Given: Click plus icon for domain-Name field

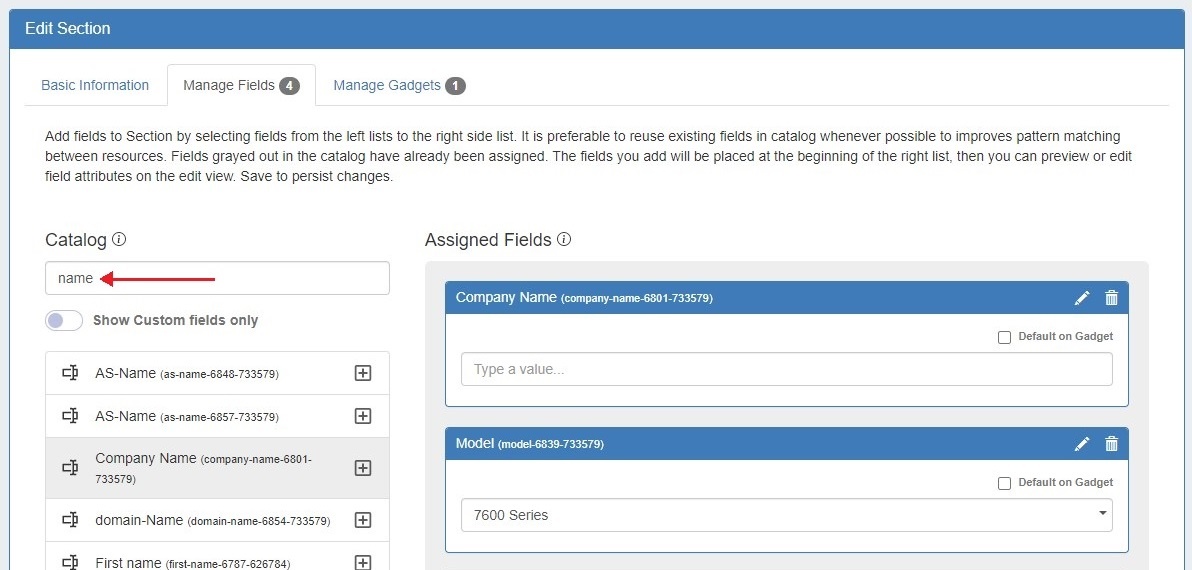Looking at the screenshot, I should coord(363,520).
